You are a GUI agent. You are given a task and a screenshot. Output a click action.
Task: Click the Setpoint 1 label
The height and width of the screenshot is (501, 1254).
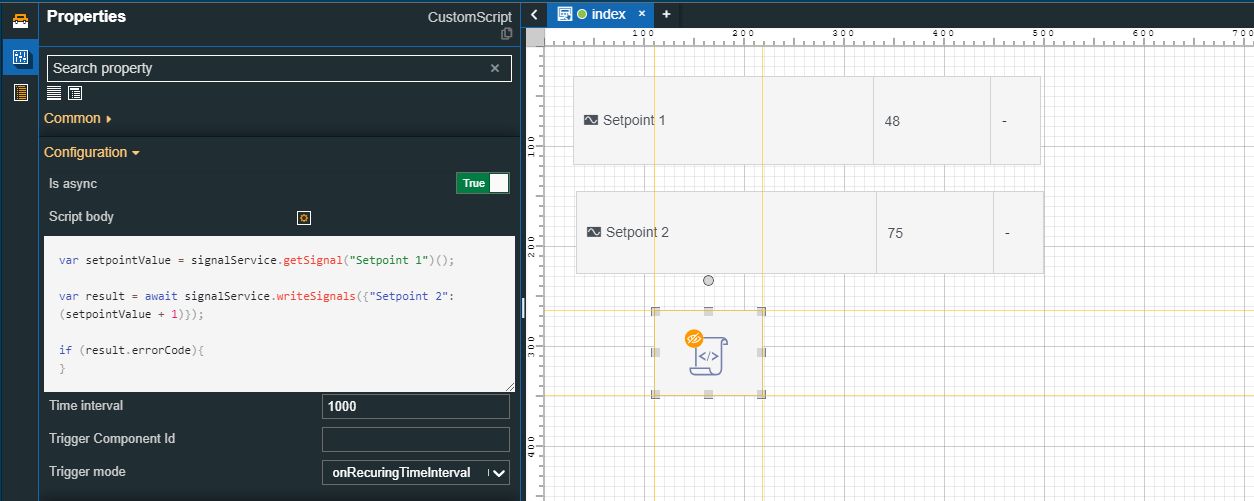point(634,120)
